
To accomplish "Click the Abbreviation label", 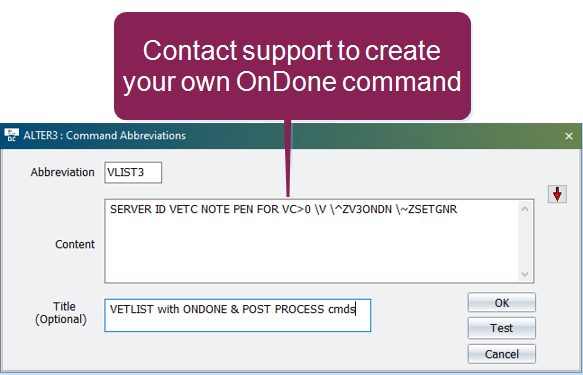I will pyautogui.click(x=62, y=172).
